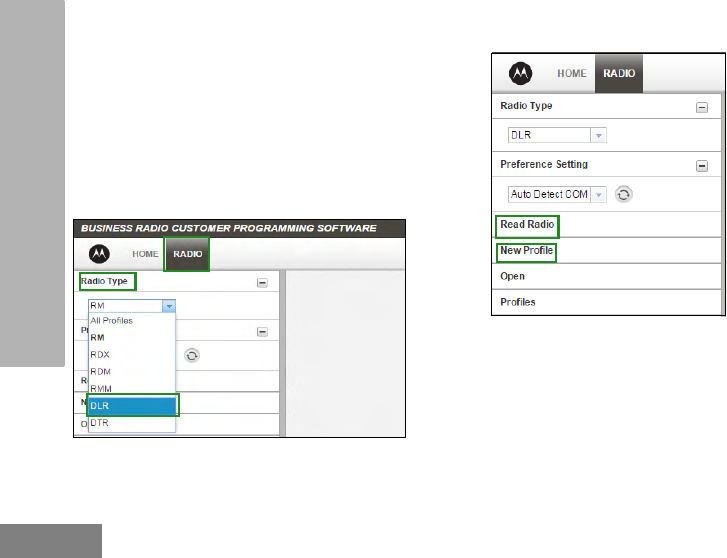The height and width of the screenshot is (558, 727).
Task: Collapse the second section in the left window
Action: (x=262, y=332)
